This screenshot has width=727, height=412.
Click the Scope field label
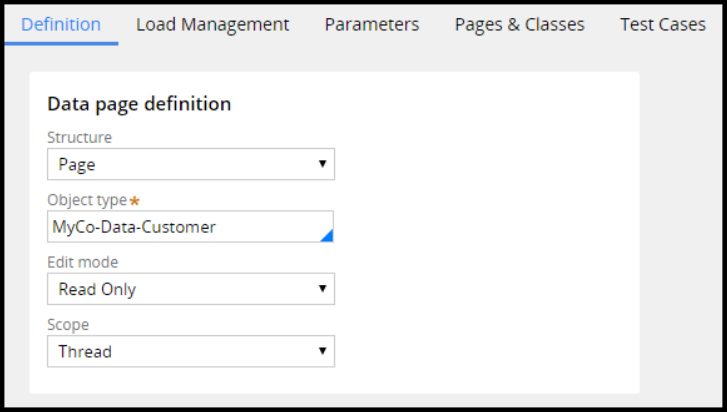(x=68, y=324)
